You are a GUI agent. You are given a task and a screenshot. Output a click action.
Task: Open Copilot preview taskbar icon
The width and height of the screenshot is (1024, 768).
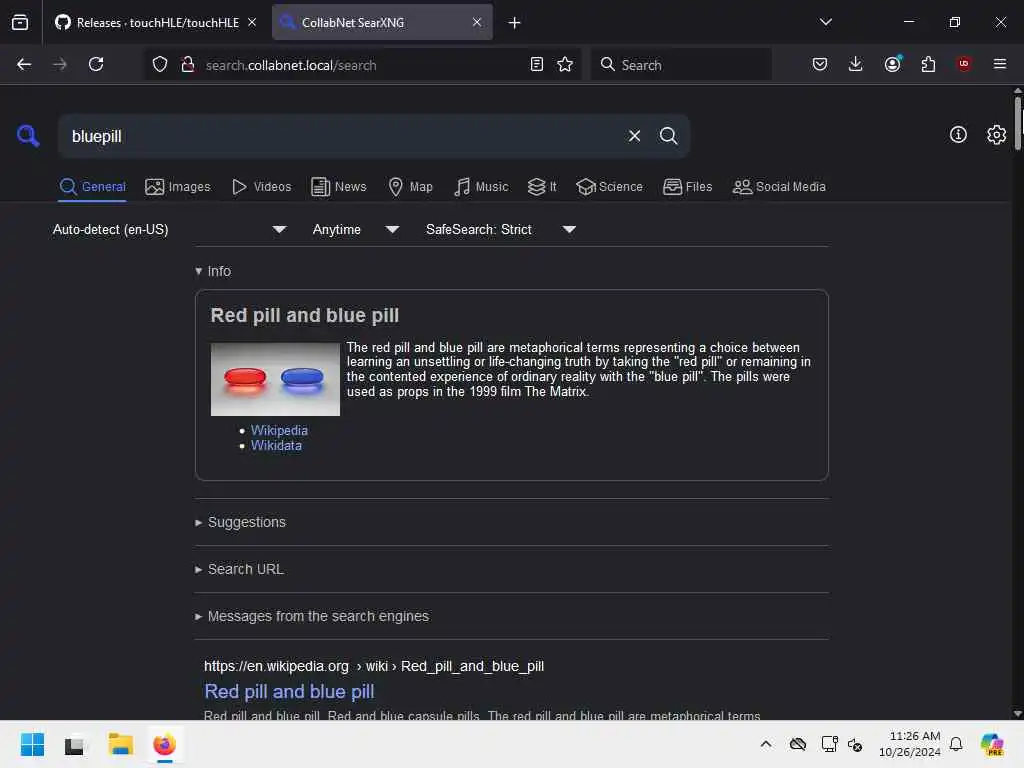tap(992, 744)
